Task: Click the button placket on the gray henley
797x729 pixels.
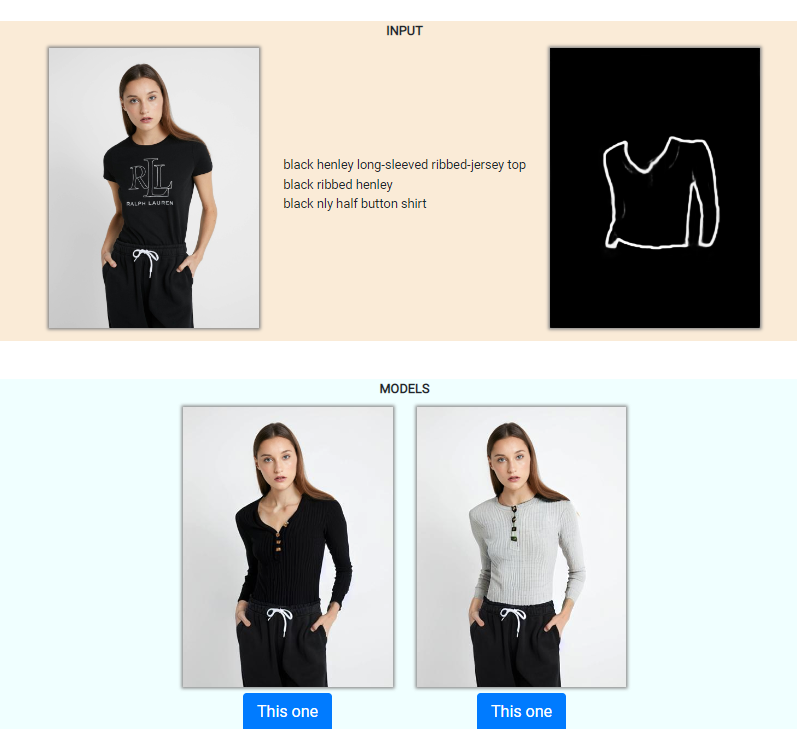Action: click(x=514, y=524)
